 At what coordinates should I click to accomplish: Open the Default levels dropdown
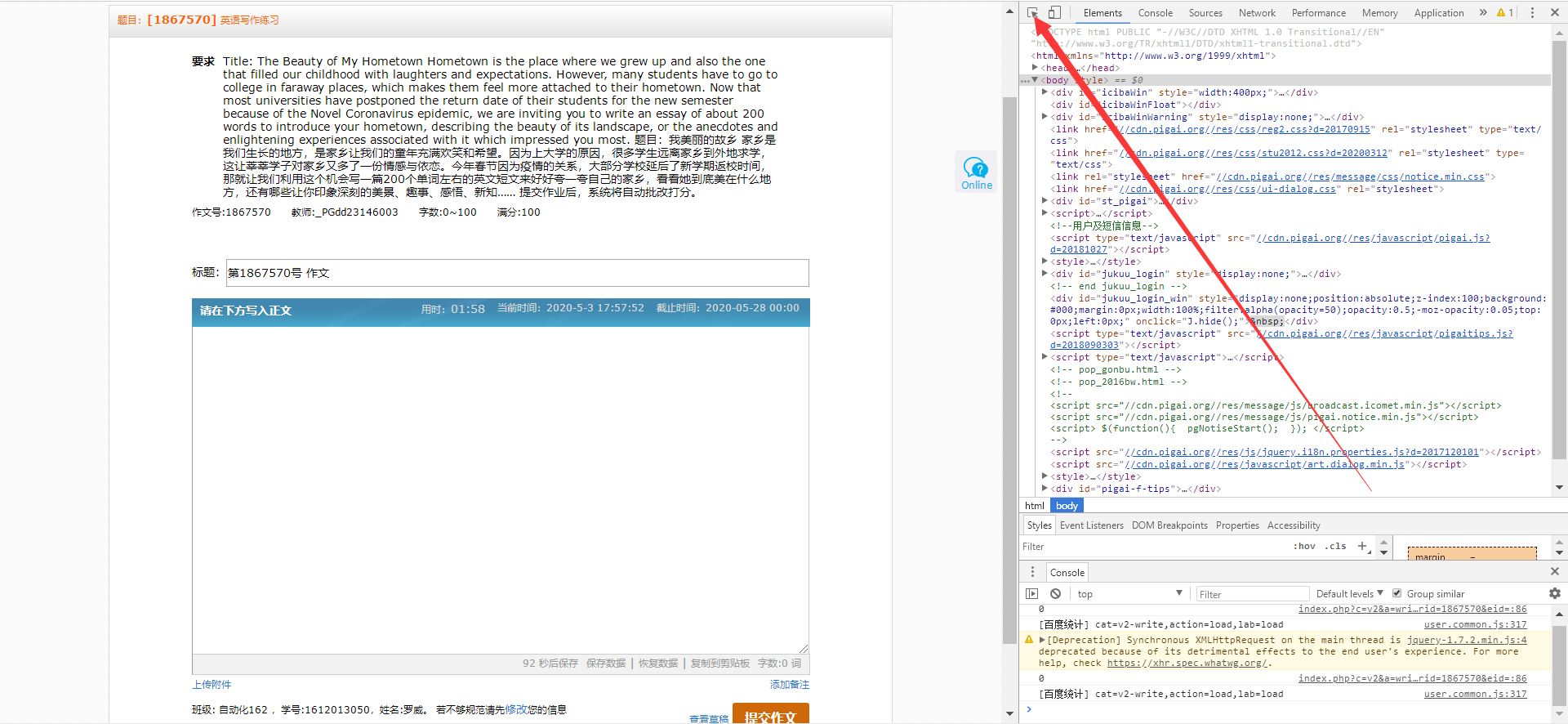(1349, 594)
